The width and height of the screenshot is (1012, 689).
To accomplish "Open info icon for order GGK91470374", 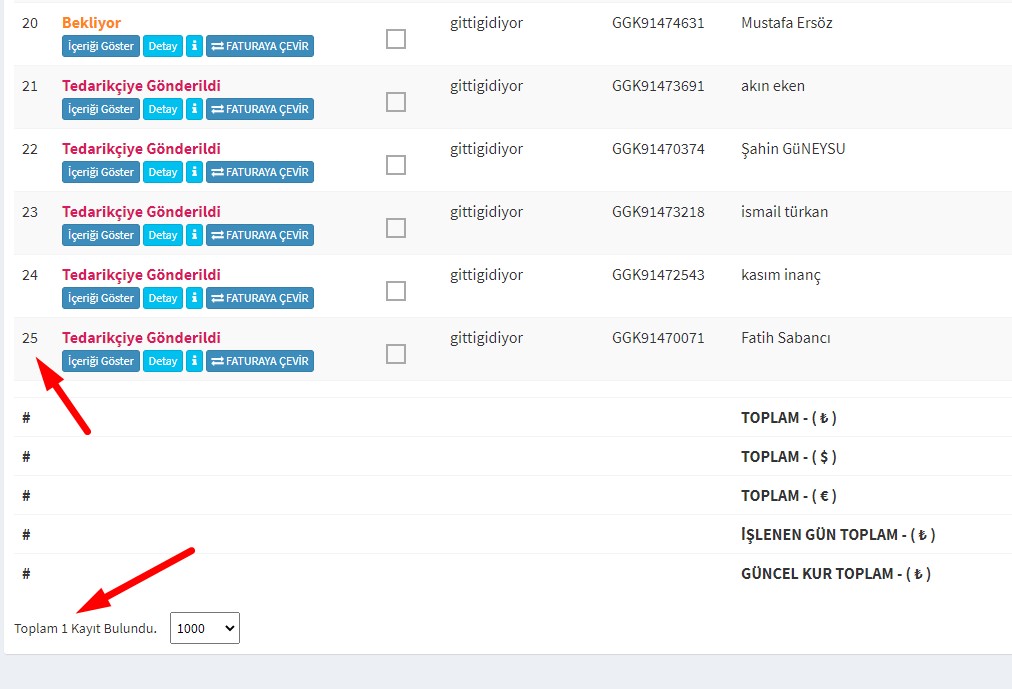I will click(x=194, y=172).
